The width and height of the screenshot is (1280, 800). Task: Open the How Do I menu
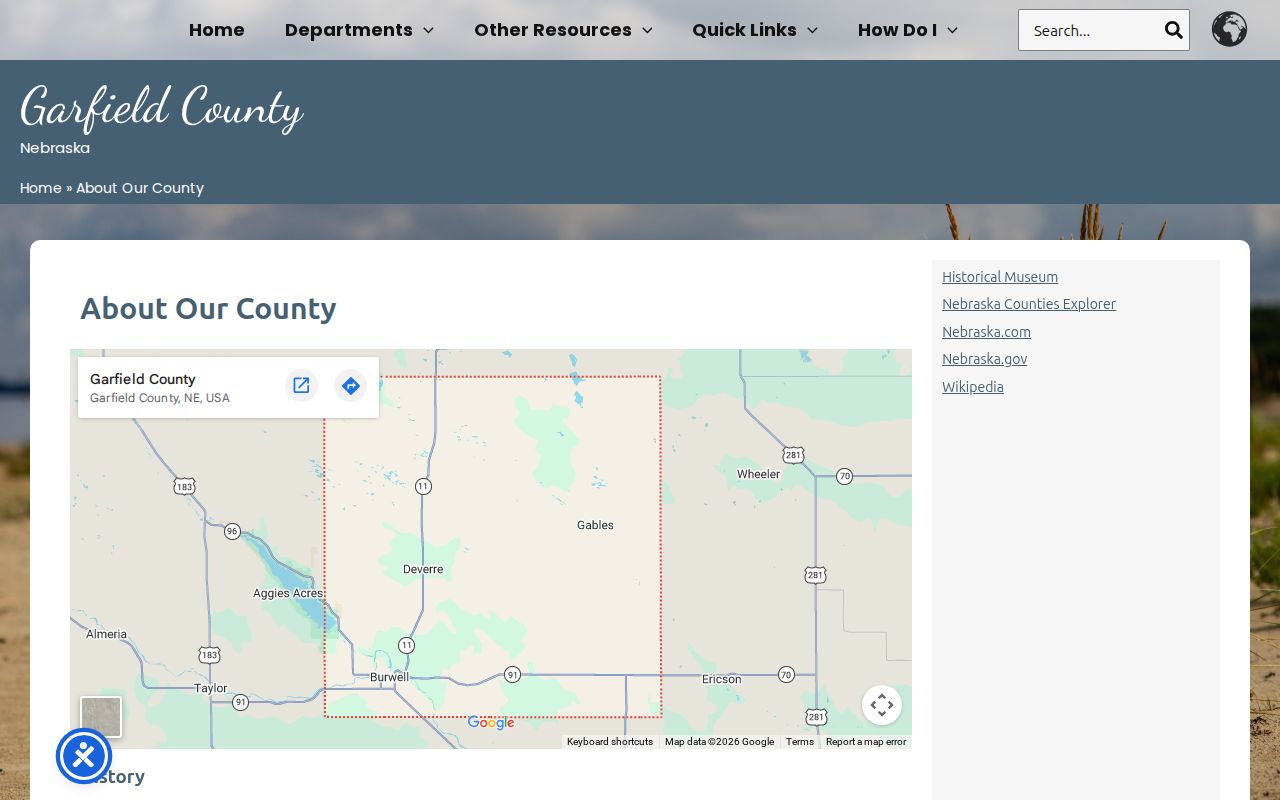[897, 30]
